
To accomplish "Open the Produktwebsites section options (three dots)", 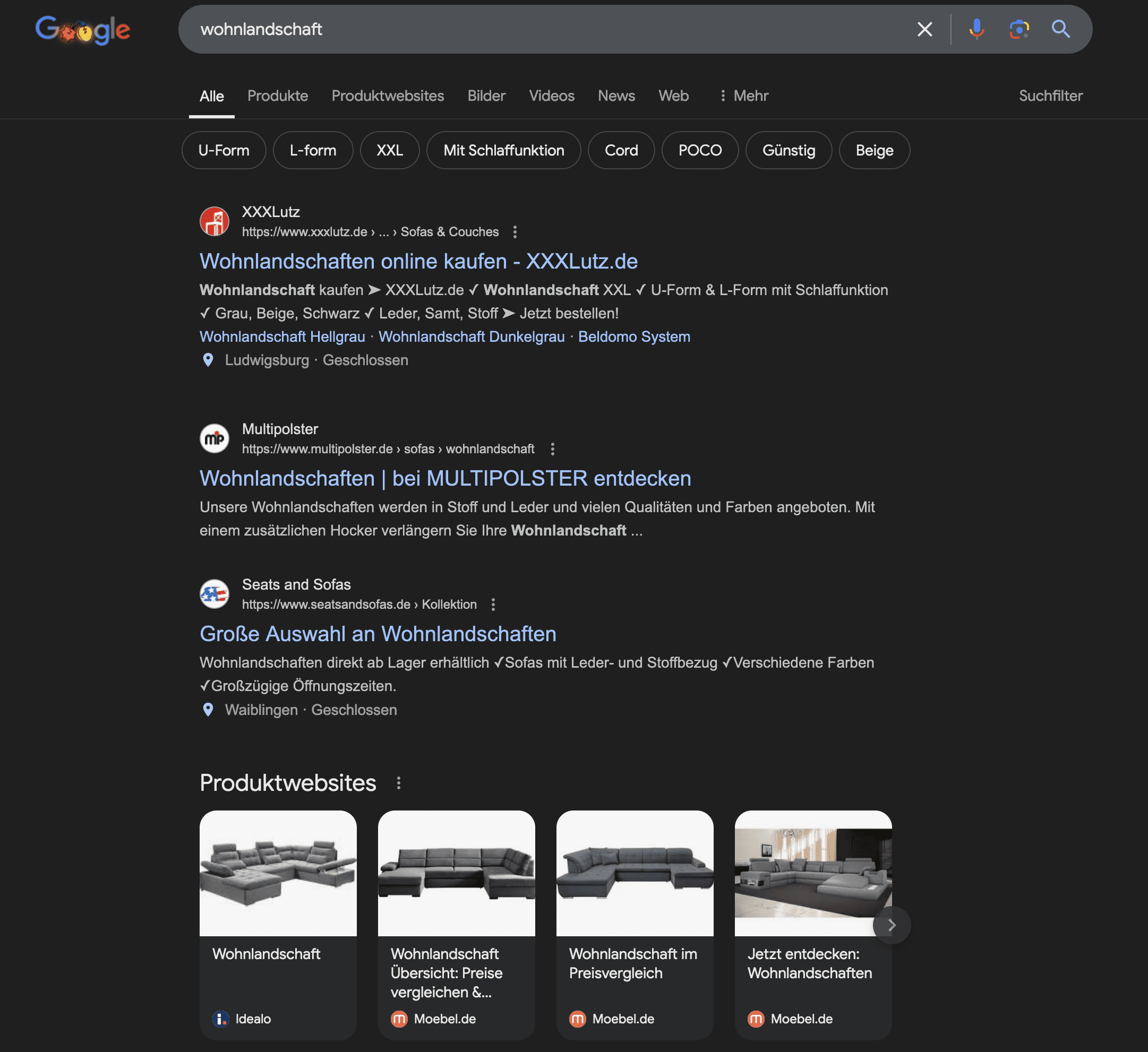I will (x=399, y=783).
